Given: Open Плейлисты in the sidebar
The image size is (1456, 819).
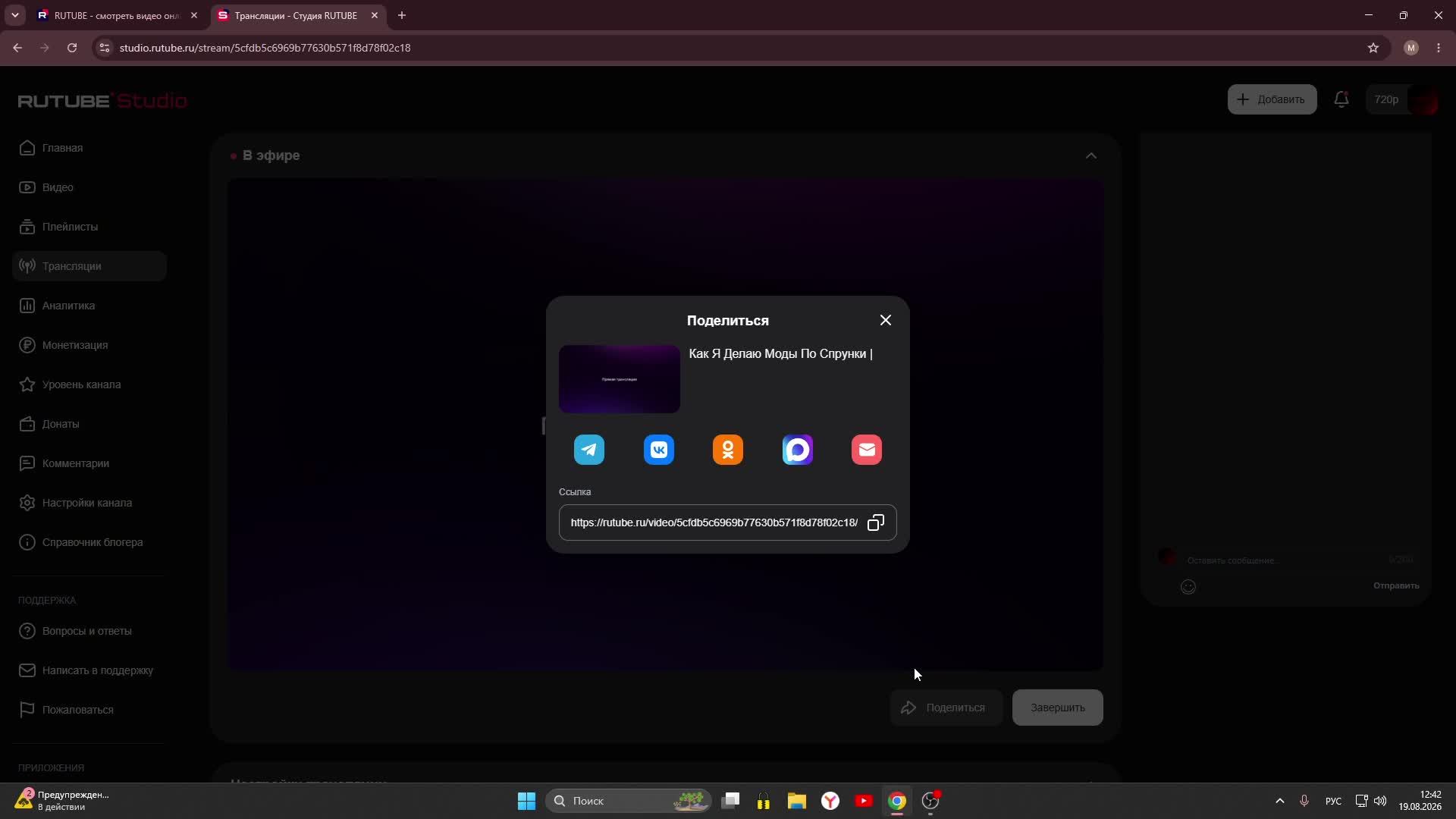Looking at the screenshot, I should (x=89, y=227).
